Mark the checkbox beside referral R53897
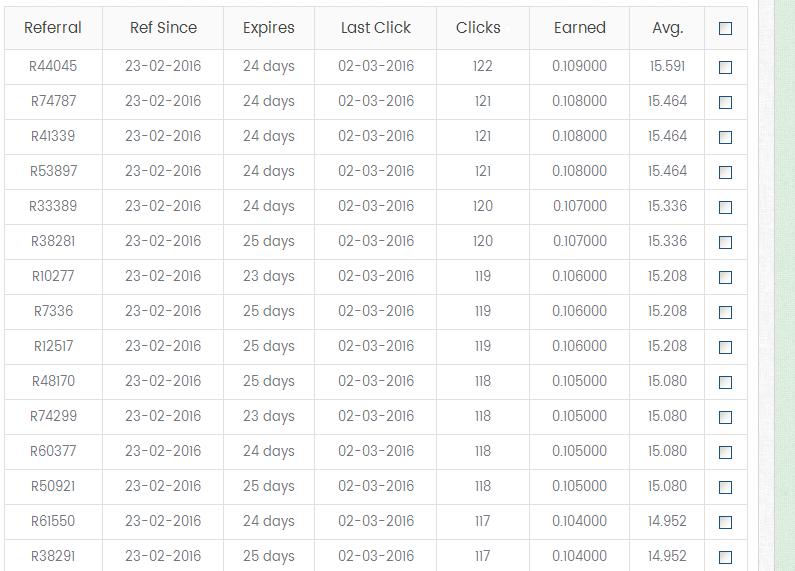The width and height of the screenshot is (795, 571). pyautogui.click(x=726, y=172)
